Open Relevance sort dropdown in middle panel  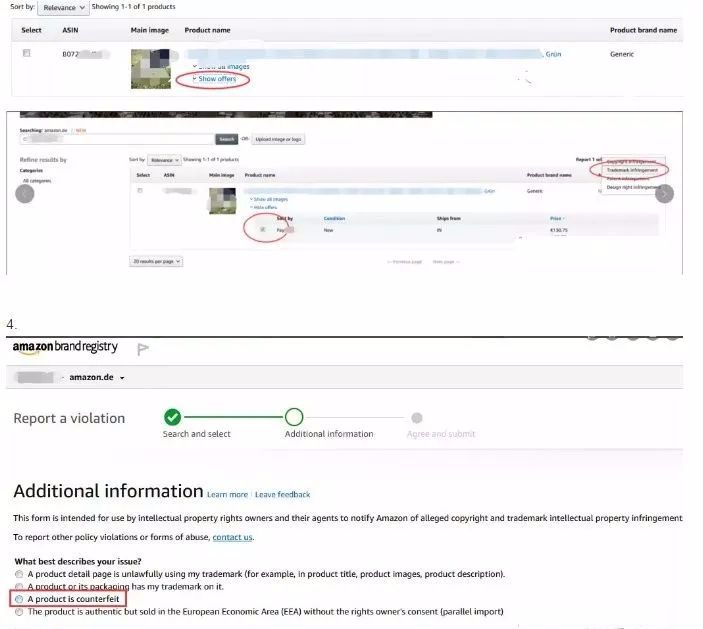[164, 160]
